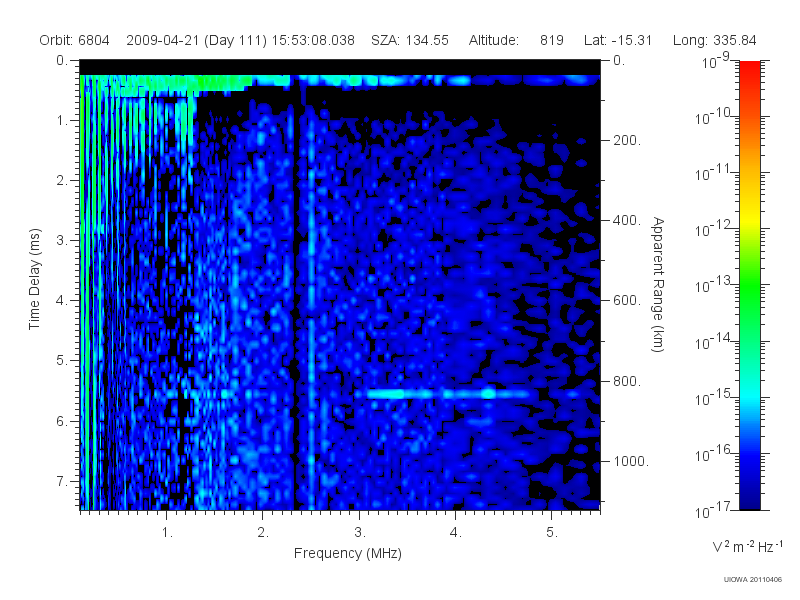Click the 'Frequency (MHz)' axis label

tap(347, 553)
